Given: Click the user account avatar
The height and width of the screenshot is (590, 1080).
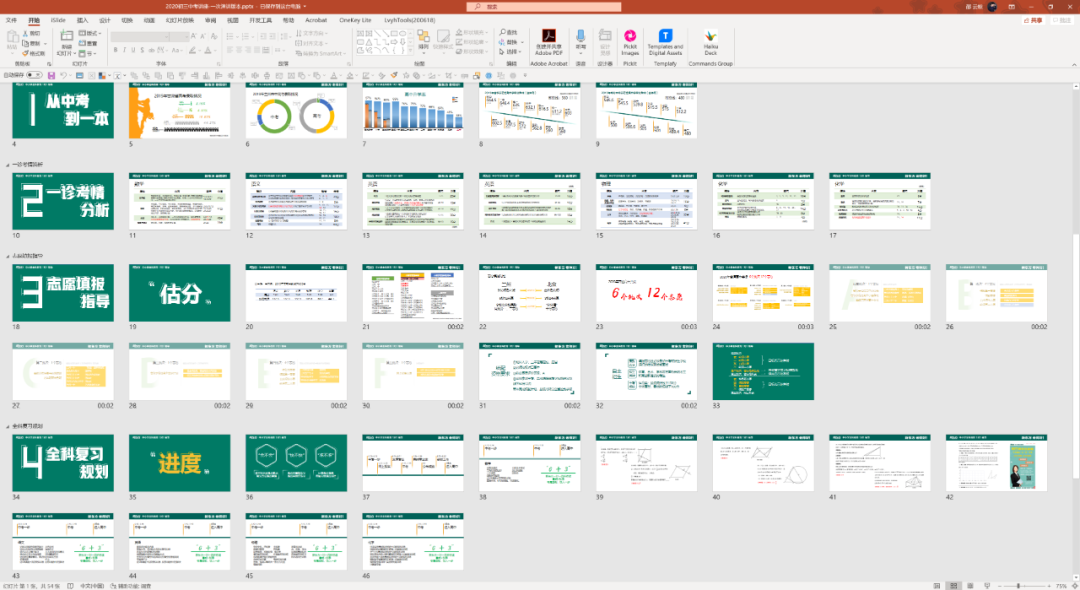Looking at the screenshot, I should click(993, 7).
